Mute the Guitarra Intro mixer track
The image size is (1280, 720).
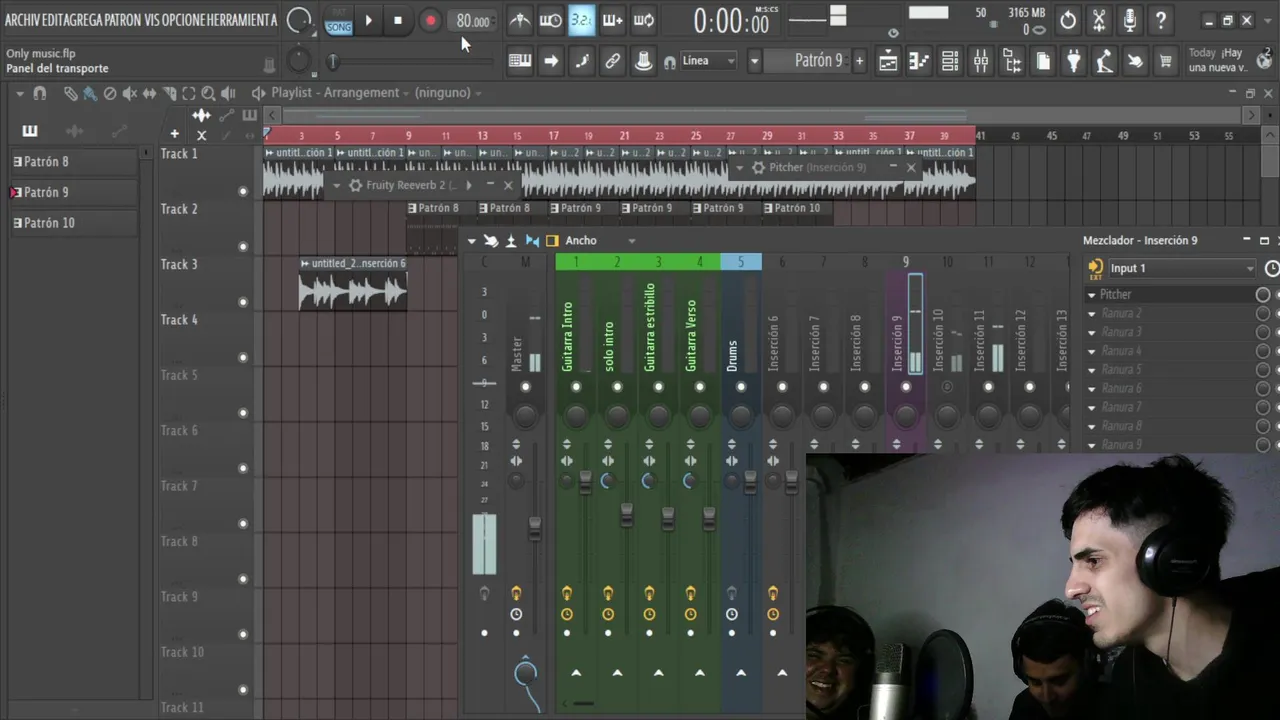(x=576, y=387)
